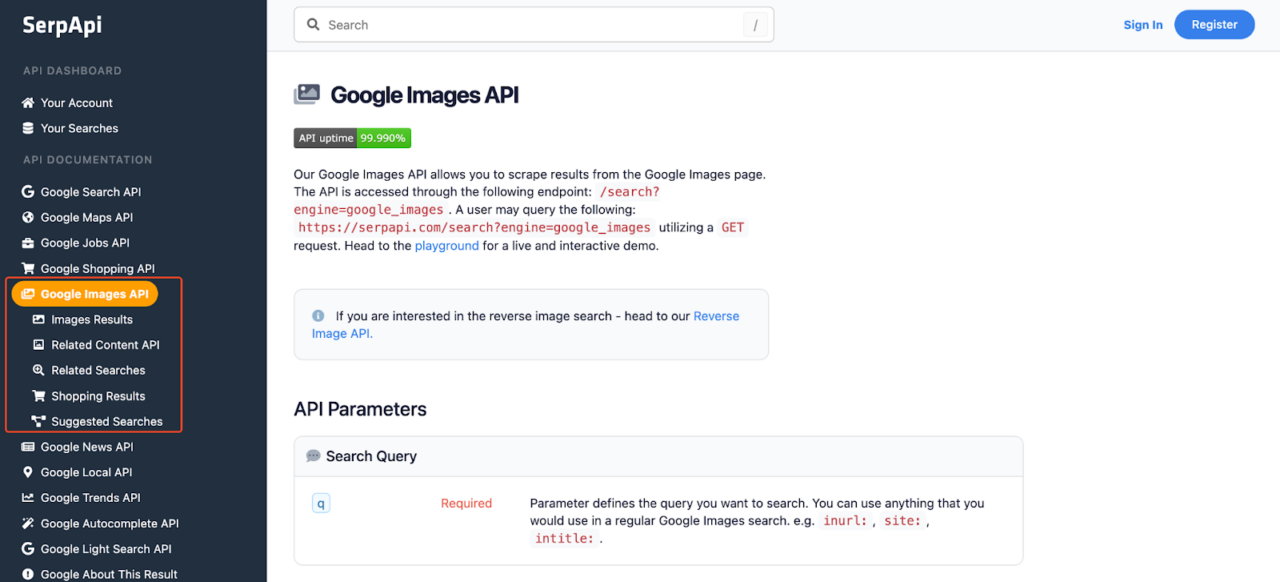1280x582 pixels.
Task: Click the SerpApi logo
Action: coord(62,26)
